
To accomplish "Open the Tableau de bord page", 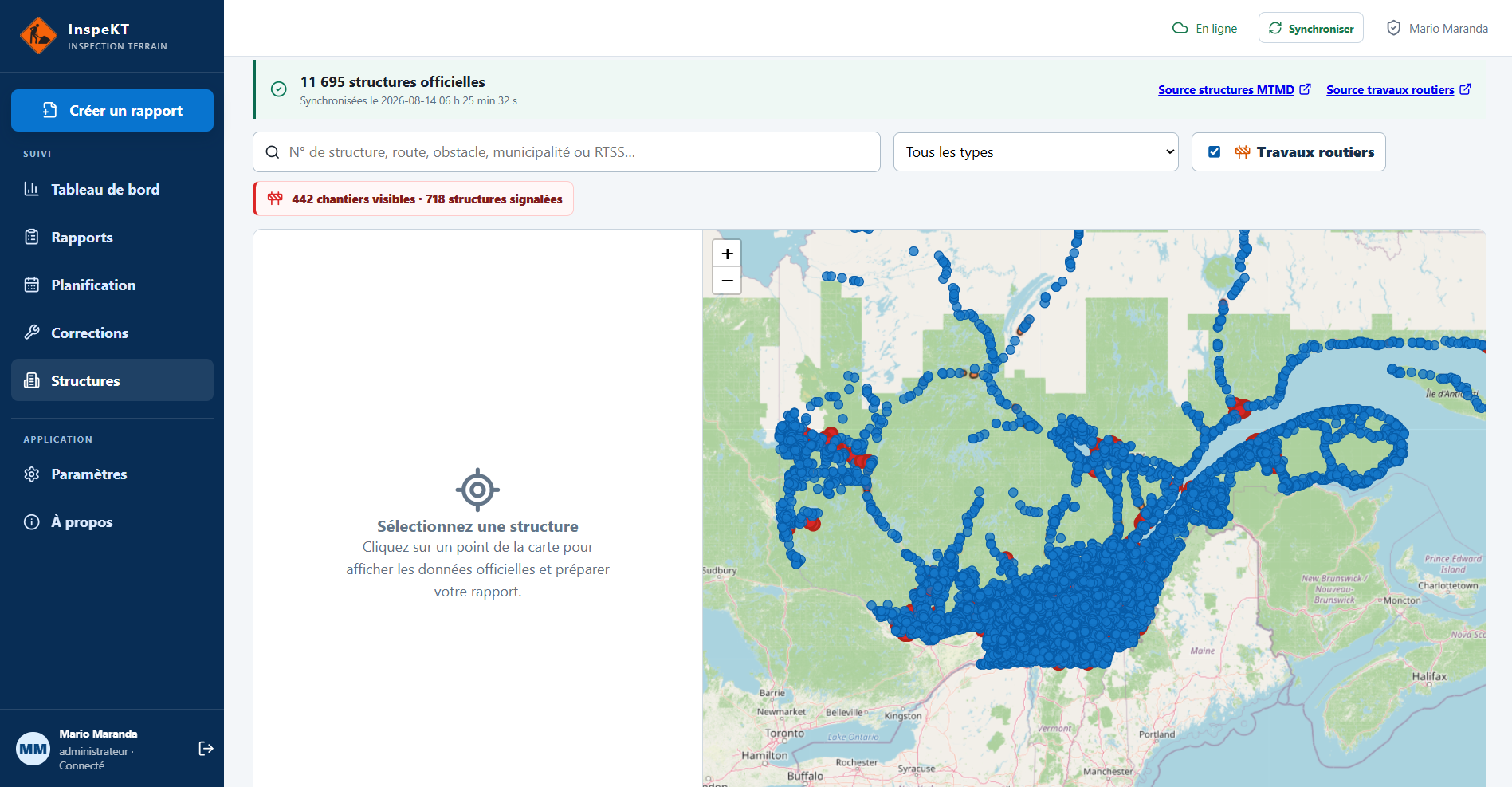I will point(112,190).
